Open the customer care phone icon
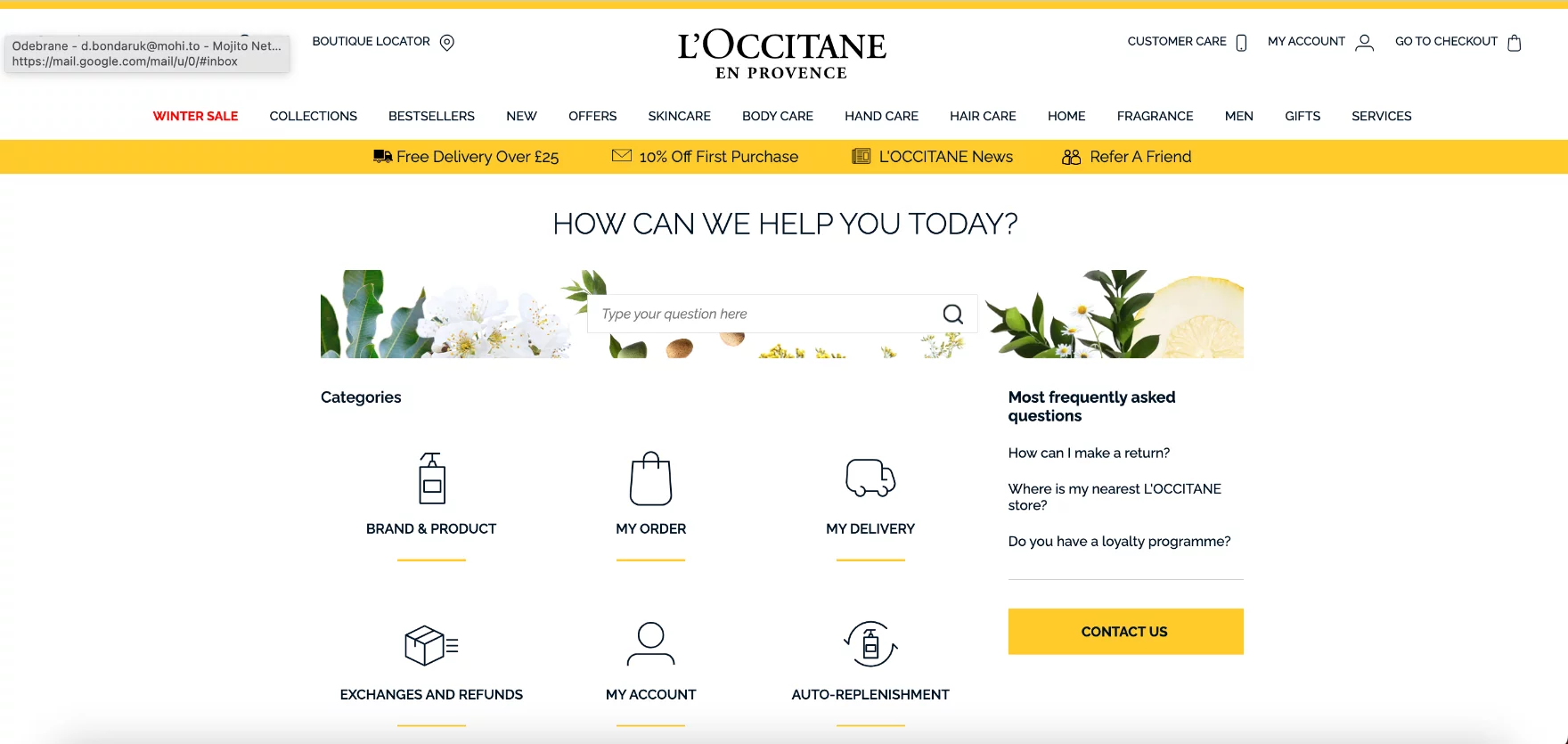This screenshot has height=744, width=1568. tap(1241, 43)
